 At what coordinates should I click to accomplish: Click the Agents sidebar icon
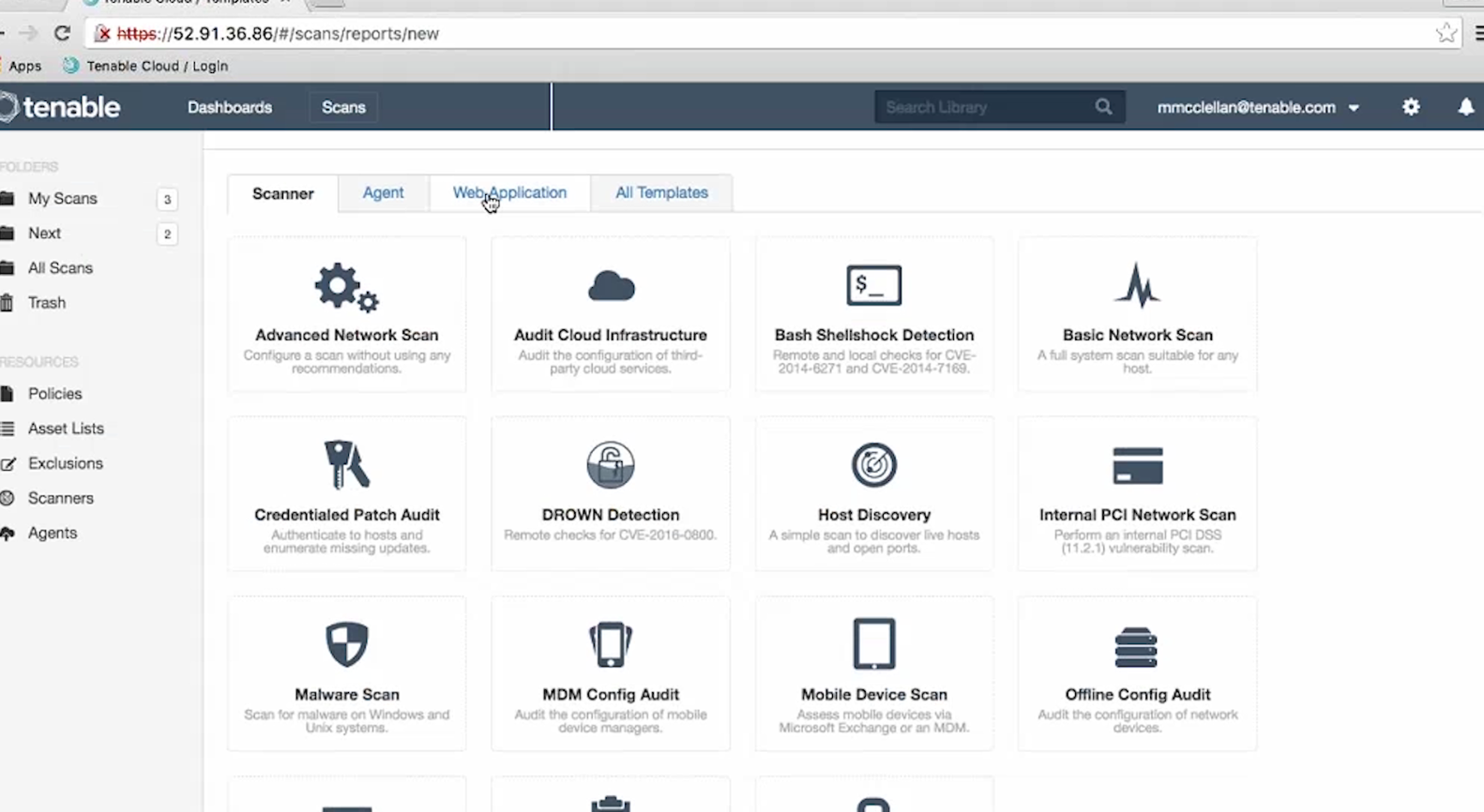click(8, 533)
